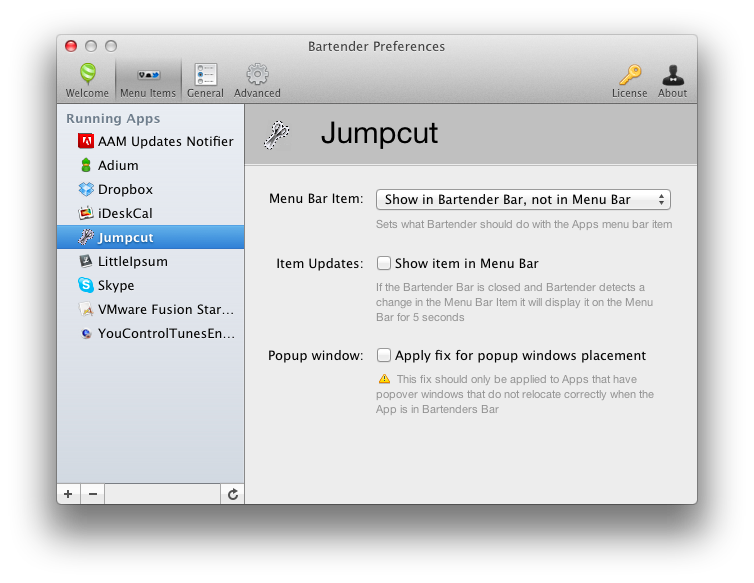Select Dropbox in the running apps
Image resolution: width=754 pixels, height=583 pixels.
151,189
